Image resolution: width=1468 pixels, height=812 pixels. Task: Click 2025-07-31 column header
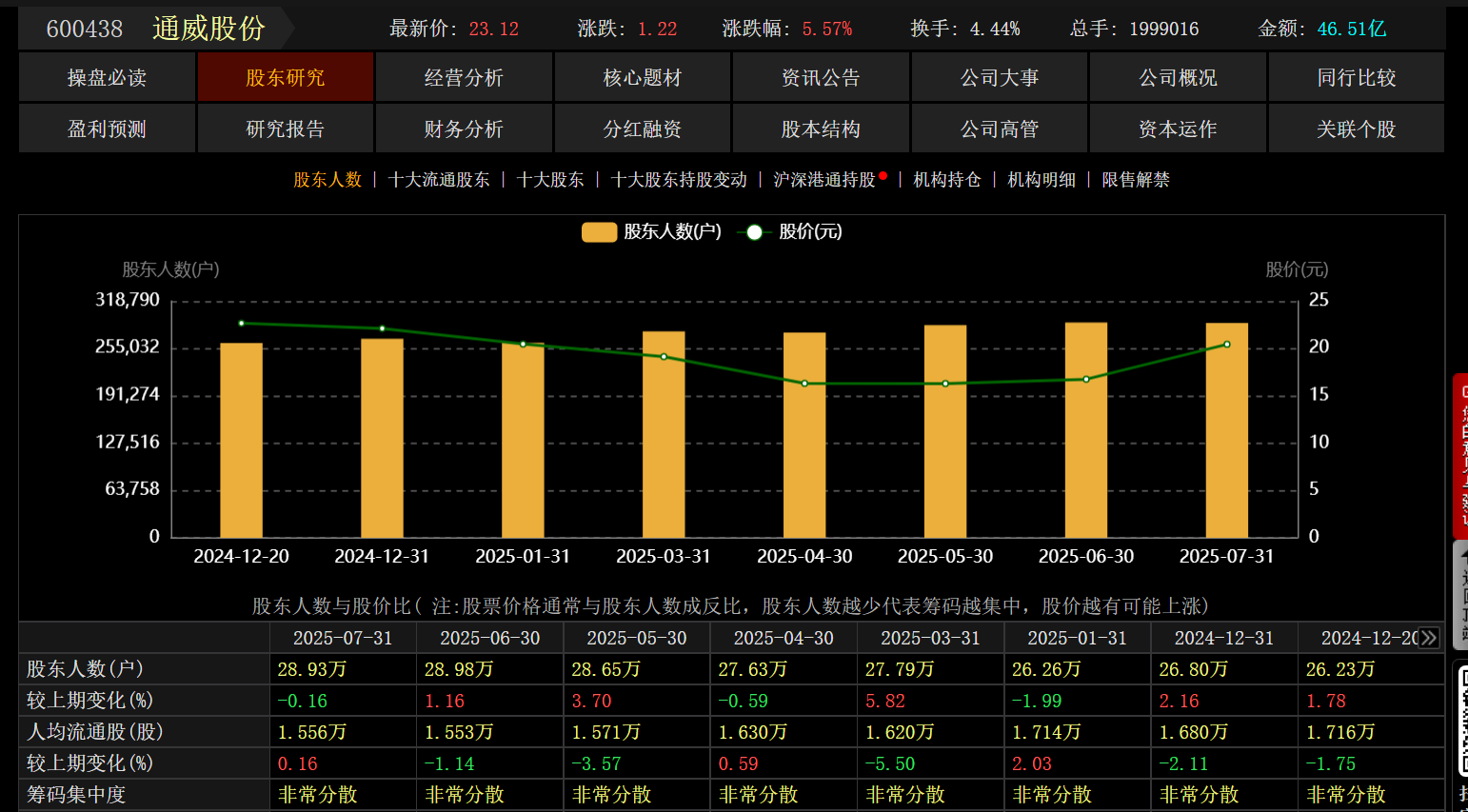point(343,638)
